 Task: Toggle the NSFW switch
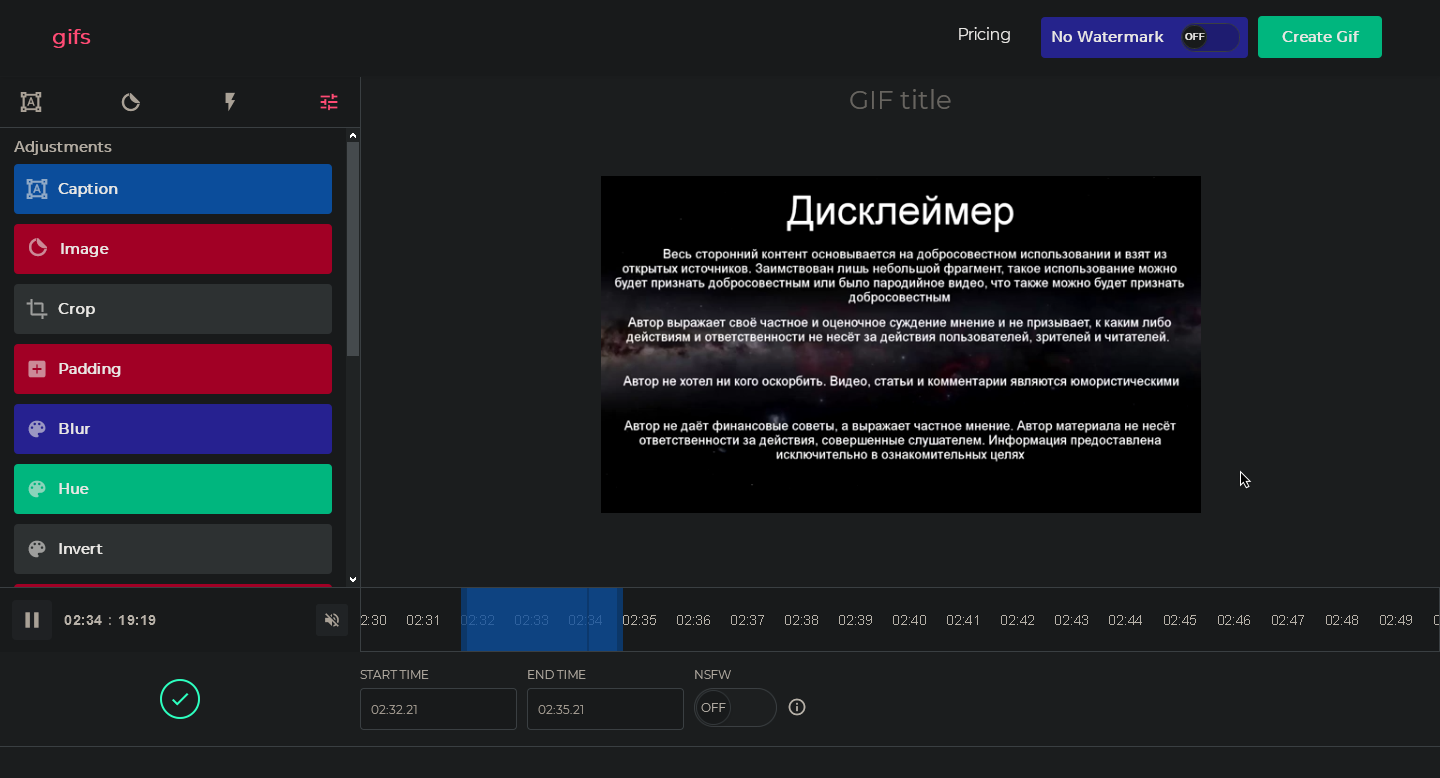pyautogui.click(x=735, y=707)
